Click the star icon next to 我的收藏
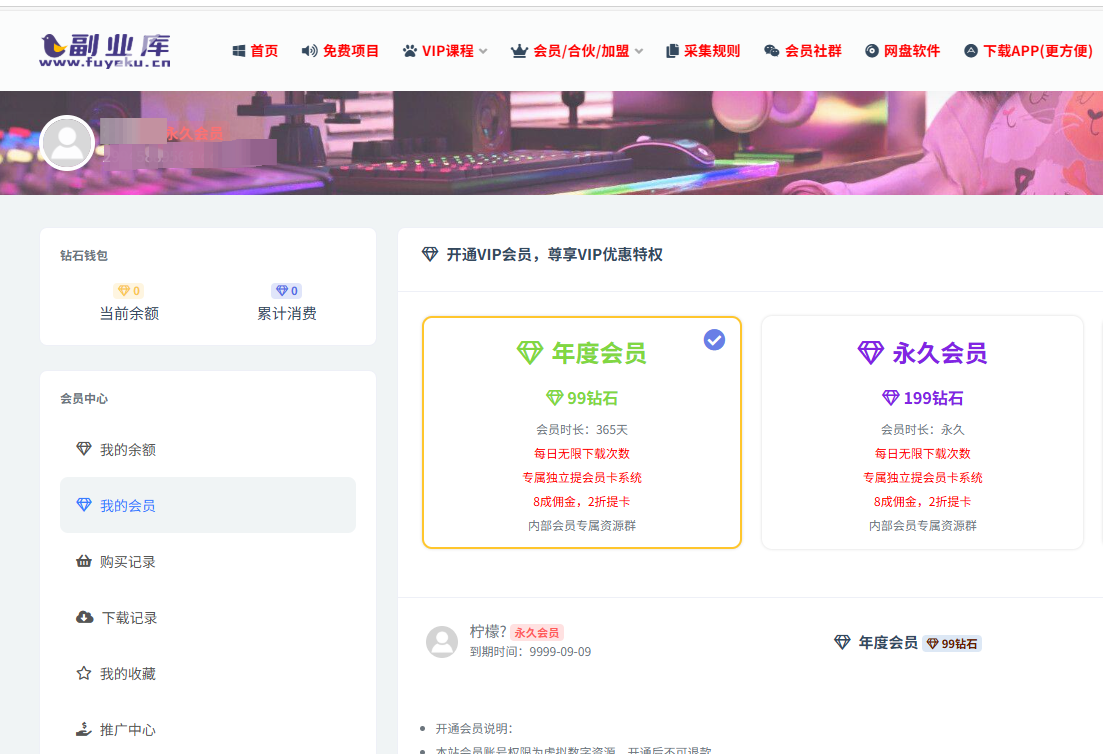This screenshot has width=1103, height=754. click(x=84, y=673)
